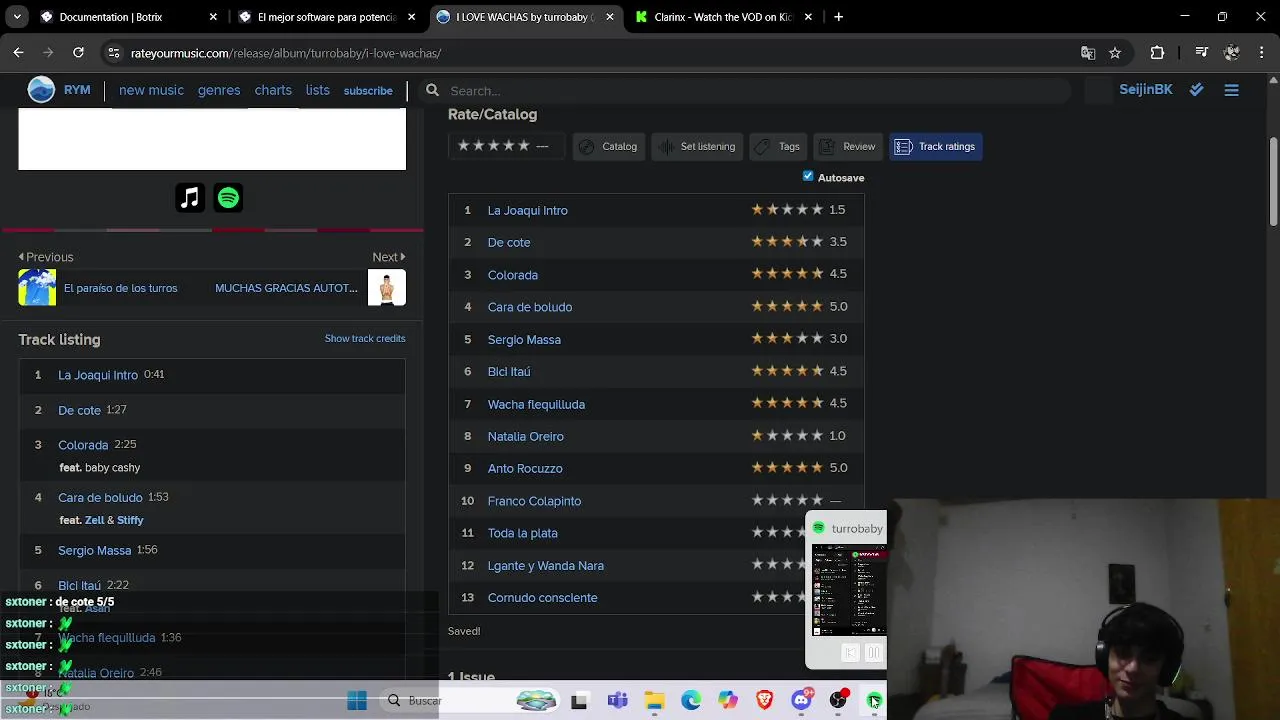
Task: Open a new browser tab
Action: pos(838,17)
